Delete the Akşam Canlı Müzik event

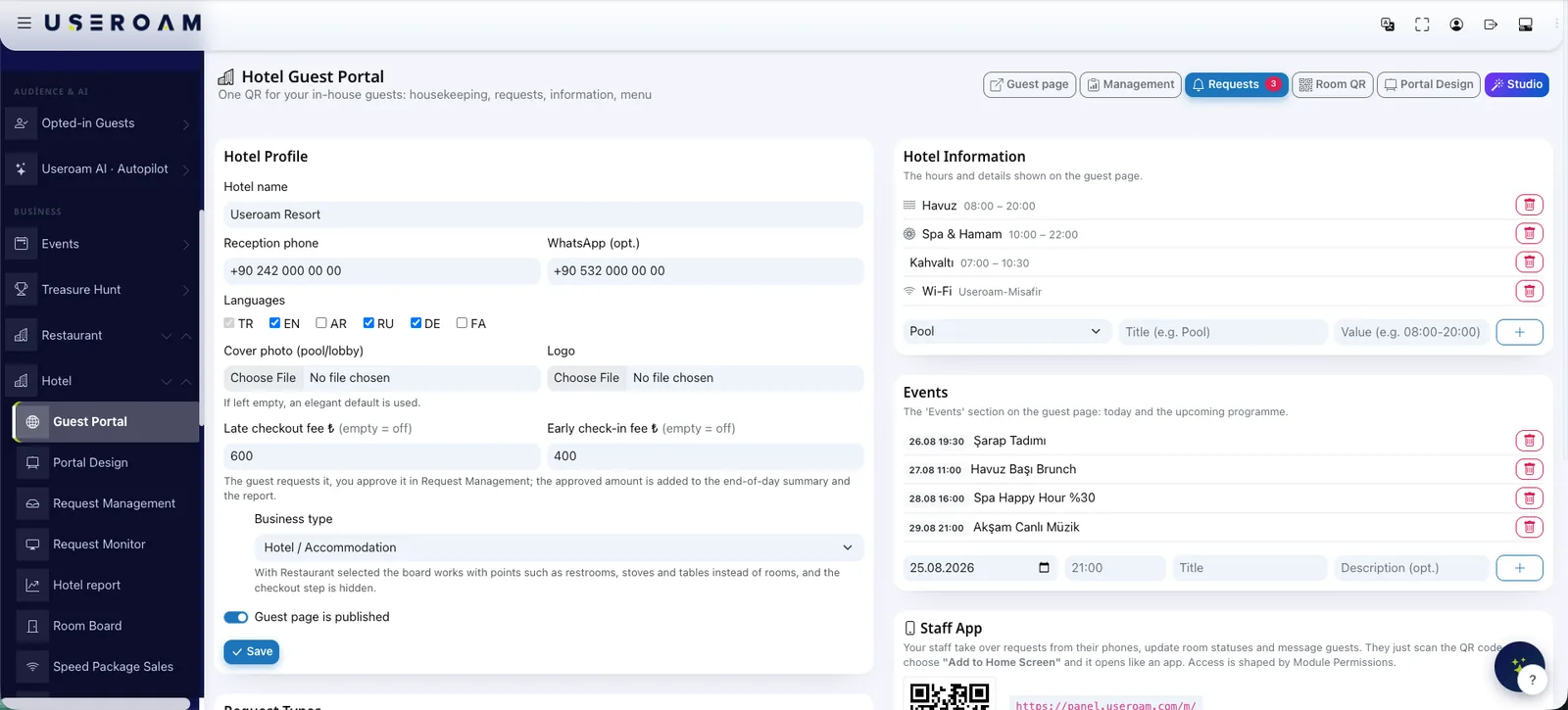pyautogui.click(x=1529, y=527)
